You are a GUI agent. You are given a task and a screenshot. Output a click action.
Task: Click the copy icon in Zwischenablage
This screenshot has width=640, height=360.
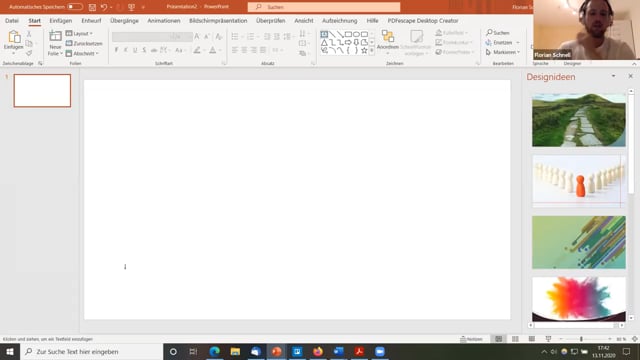click(29, 43)
